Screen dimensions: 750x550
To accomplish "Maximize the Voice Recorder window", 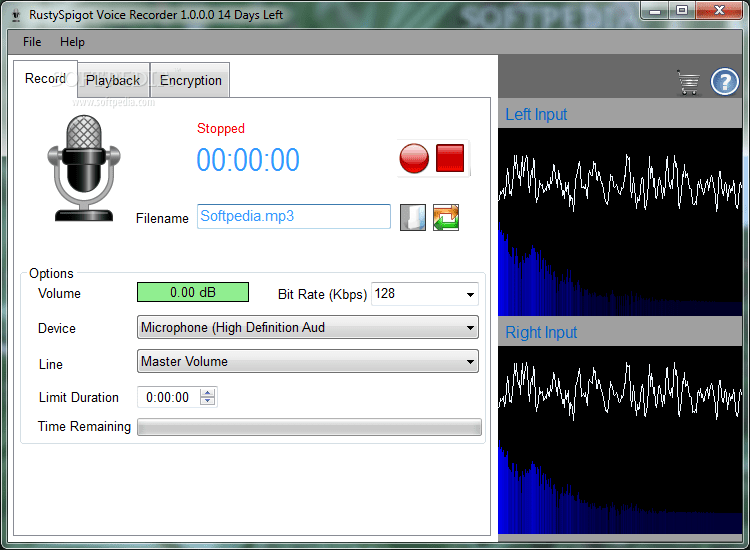I will click(x=682, y=11).
